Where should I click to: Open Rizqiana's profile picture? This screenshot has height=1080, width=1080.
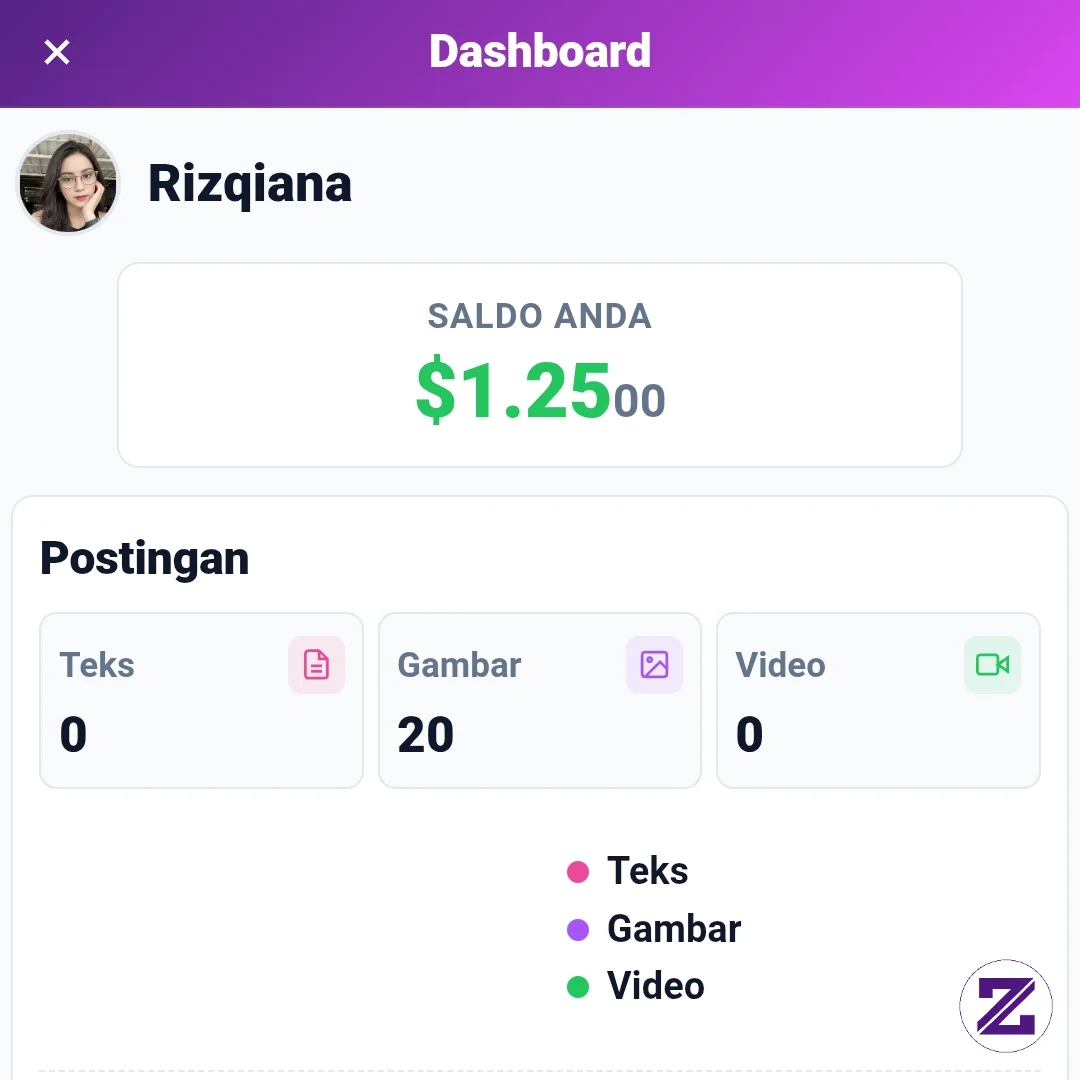[x=68, y=183]
